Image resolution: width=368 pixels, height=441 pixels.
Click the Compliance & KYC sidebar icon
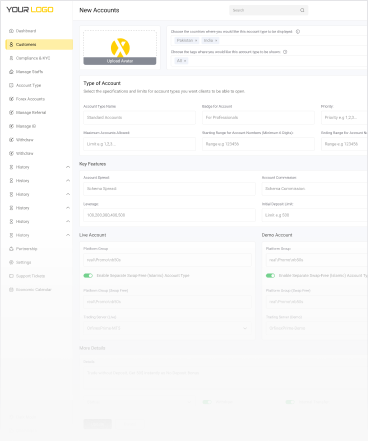click(x=11, y=58)
